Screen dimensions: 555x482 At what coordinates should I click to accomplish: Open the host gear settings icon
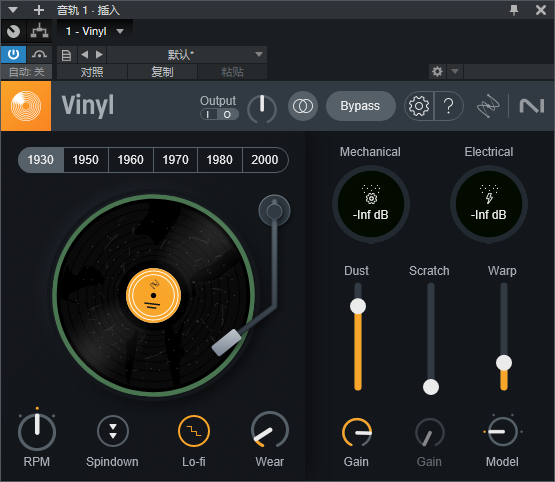(x=437, y=71)
